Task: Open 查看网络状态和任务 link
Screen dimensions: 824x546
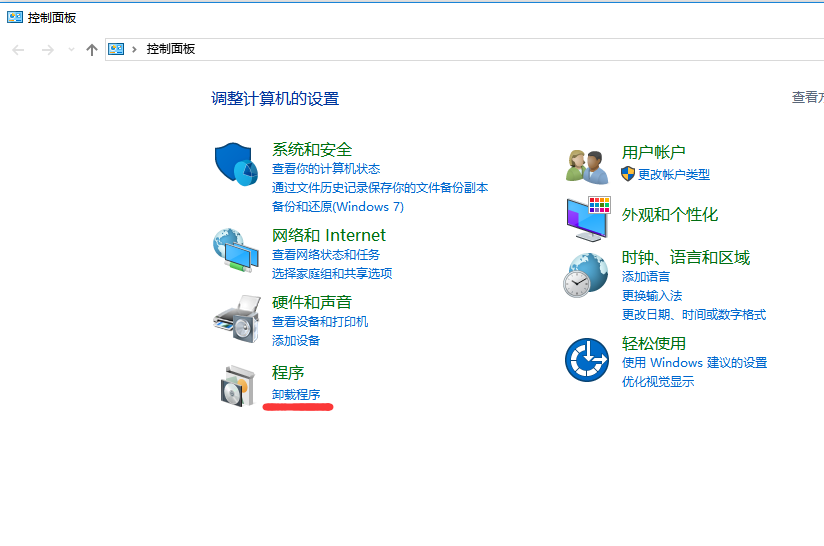Action: [326, 255]
